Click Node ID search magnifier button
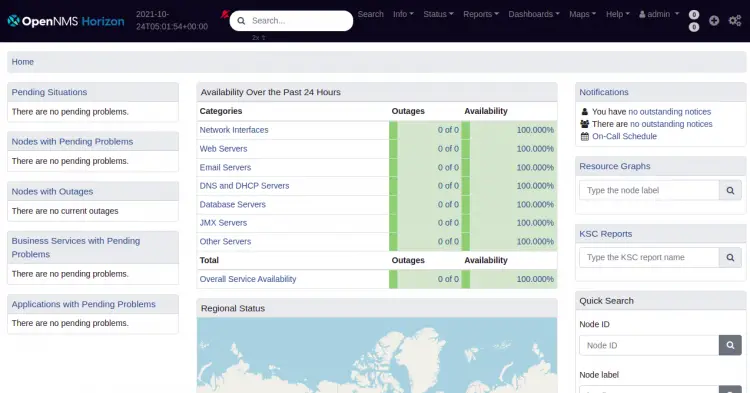The image size is (750, 393). point(730,345)
